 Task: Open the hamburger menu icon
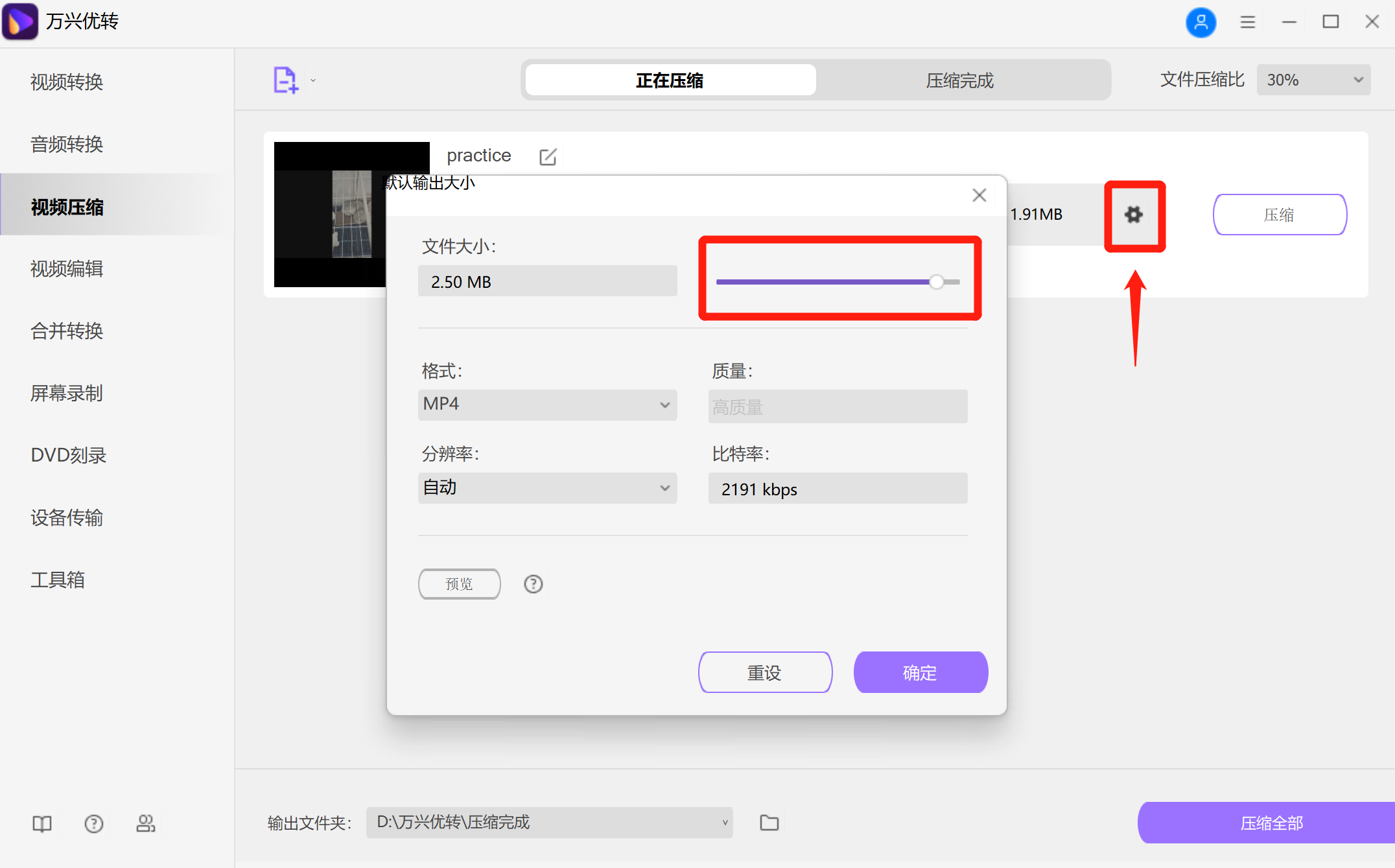pyautogui.click(x=1247, y=21)
